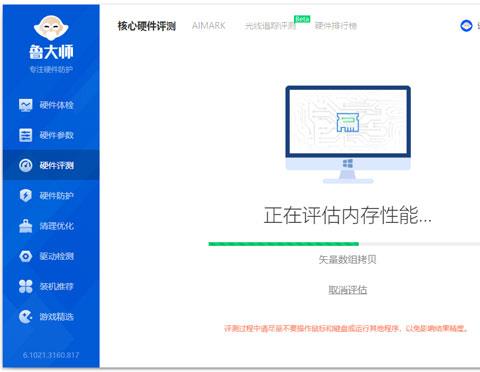Switch to the 核心硬件评测 tab
Screen dimensions: 480x372
pyautogui.click(x=147, y=26)
